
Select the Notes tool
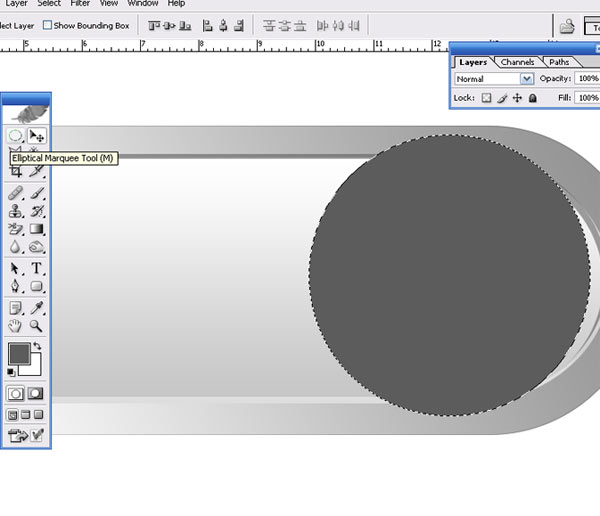pos(15,308)
